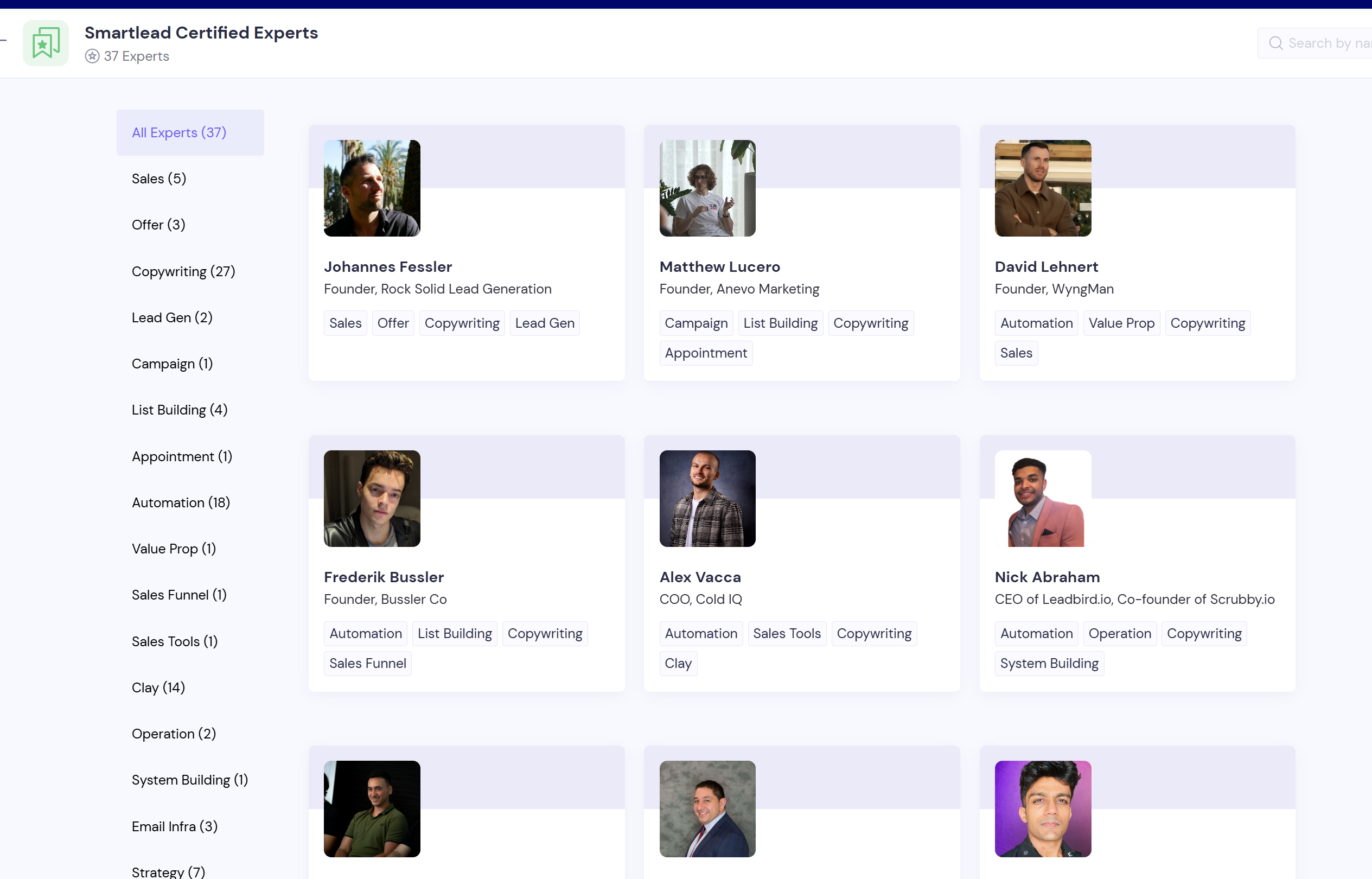
Task: Open Frederik Bussler's profile photo
Action: click(x=372, y=498)
